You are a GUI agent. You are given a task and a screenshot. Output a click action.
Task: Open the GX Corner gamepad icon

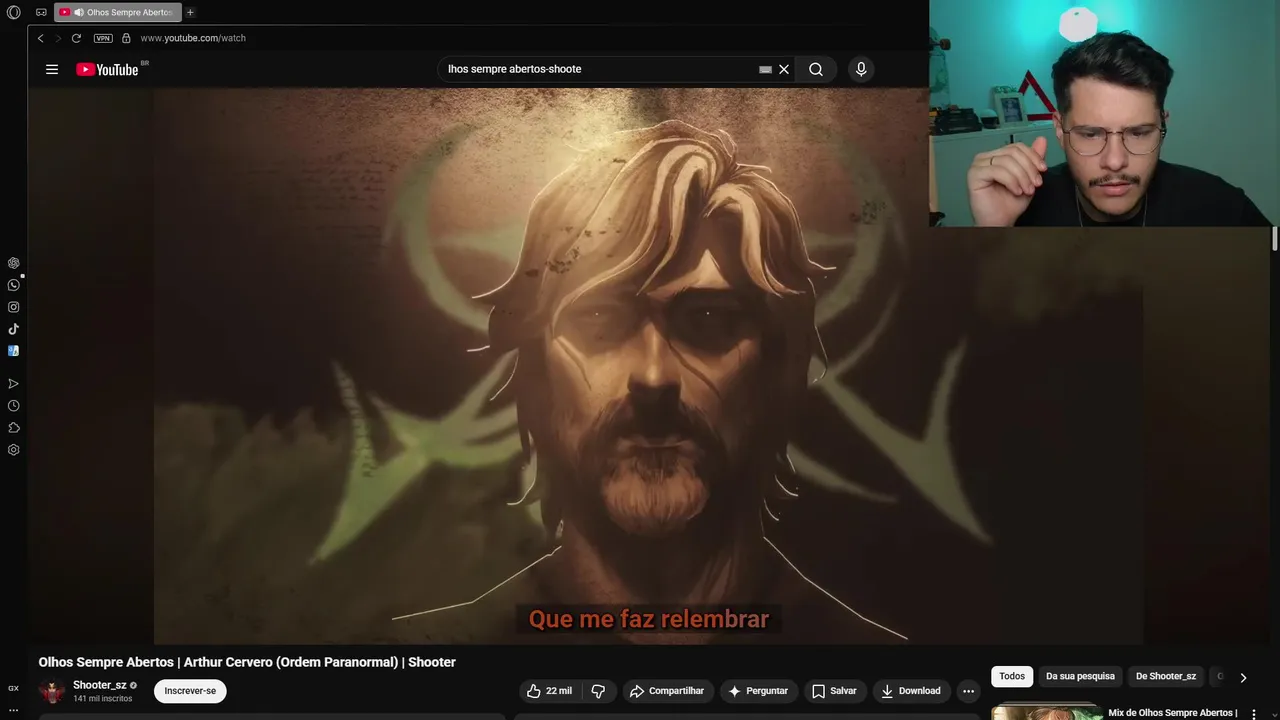pos(41,12)
